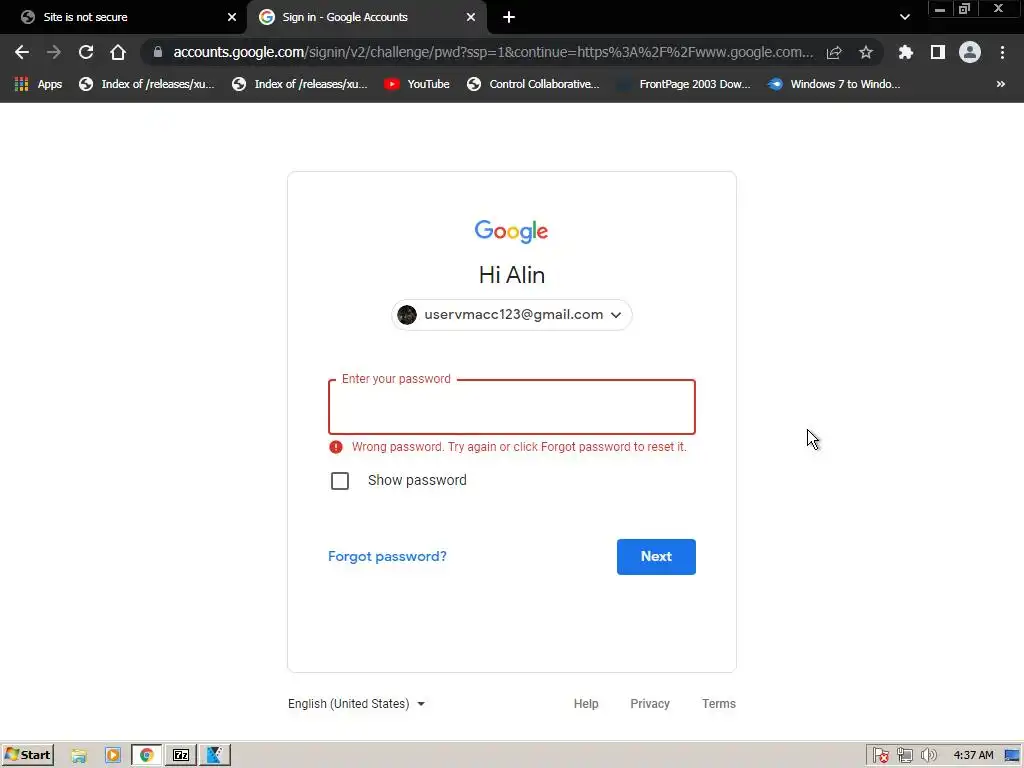
Task: Show desktop via the taskbar monitor icon
Action: 1013,755
